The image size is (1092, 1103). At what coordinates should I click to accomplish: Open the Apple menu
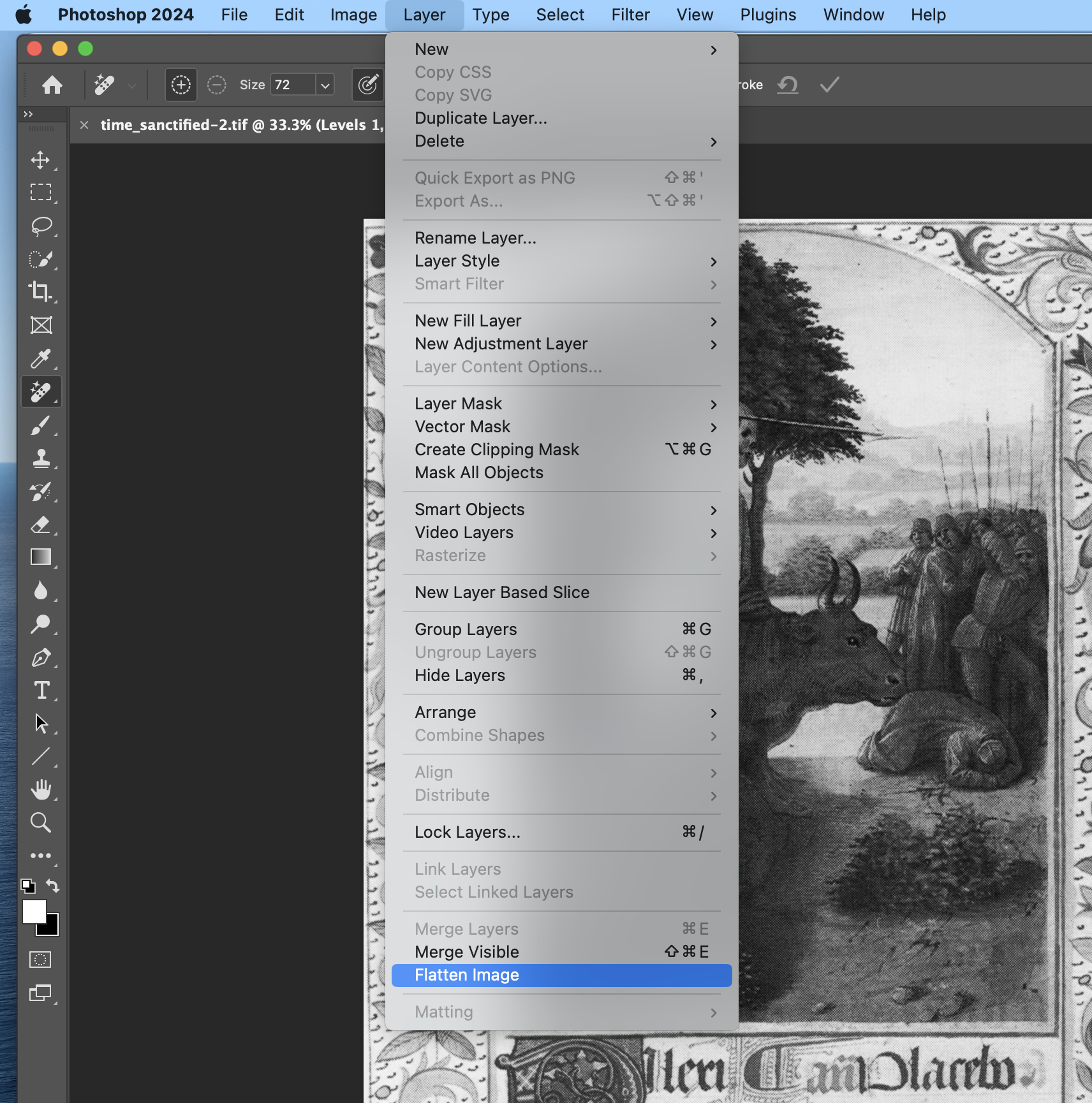[x=24, y=15]
